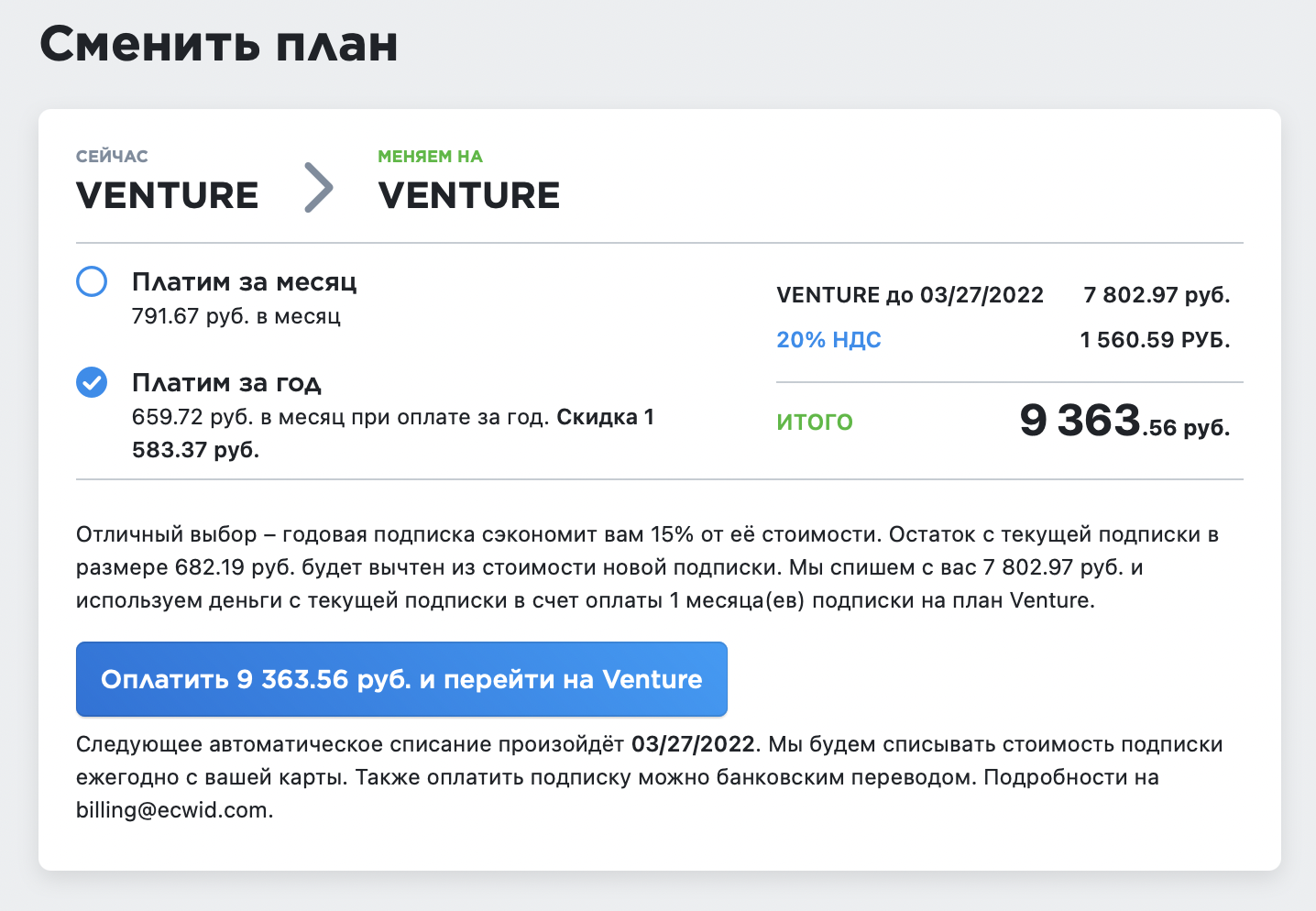The image size is (1316, 911).
Task: Click the green "Меняем на" label
Action: coord(430,157)
